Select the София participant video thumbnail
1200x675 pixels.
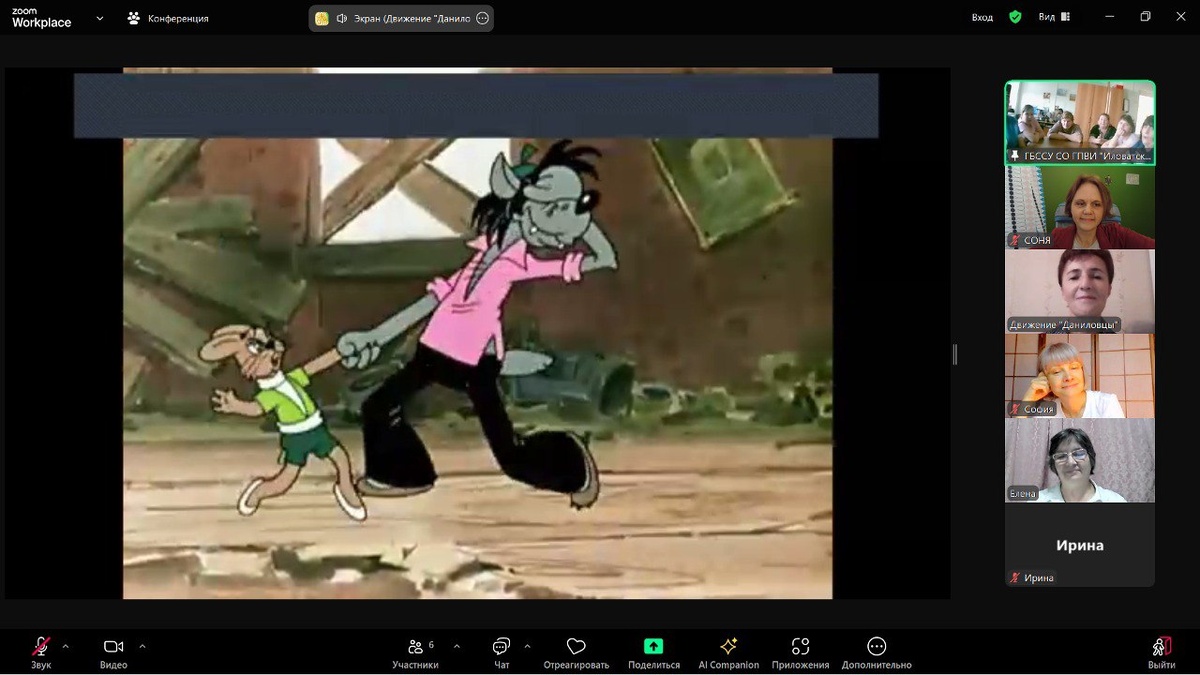(x=1080, y=376)
